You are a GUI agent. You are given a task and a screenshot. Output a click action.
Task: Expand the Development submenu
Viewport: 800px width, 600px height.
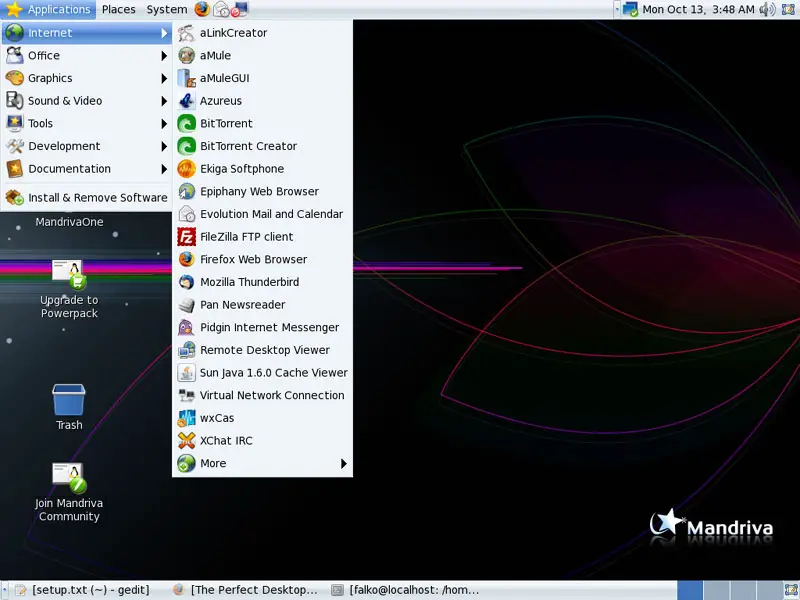[x=86, y=146]
